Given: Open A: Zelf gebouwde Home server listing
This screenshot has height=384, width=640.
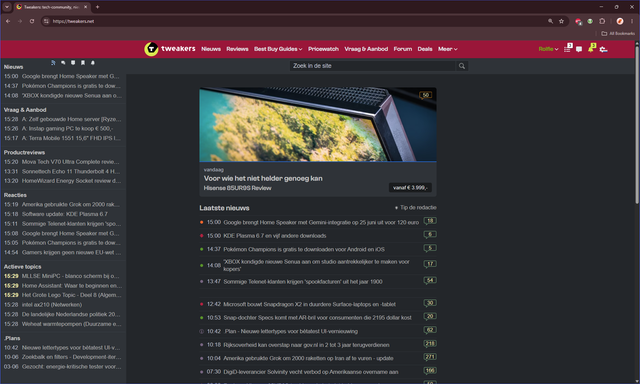Looking at the screenshot, I should click(x=71, y=119).
